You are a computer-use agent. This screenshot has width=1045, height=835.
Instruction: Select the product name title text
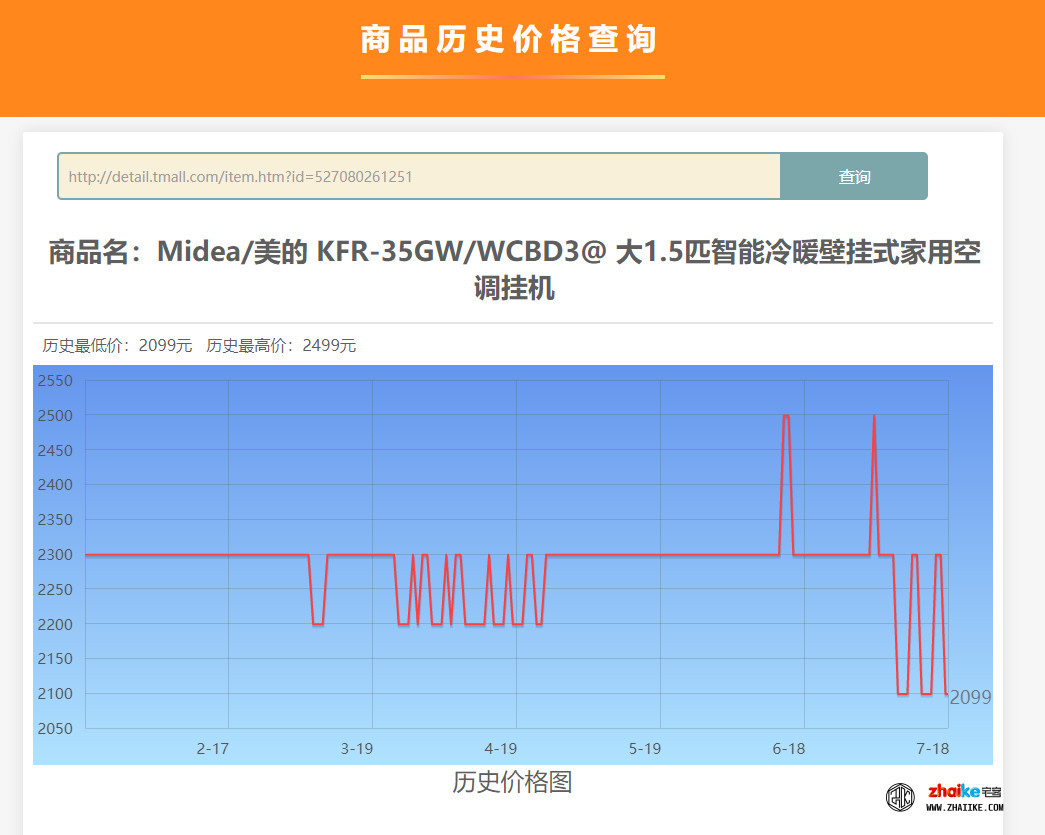pyautogui.click(x=514, y=270)
